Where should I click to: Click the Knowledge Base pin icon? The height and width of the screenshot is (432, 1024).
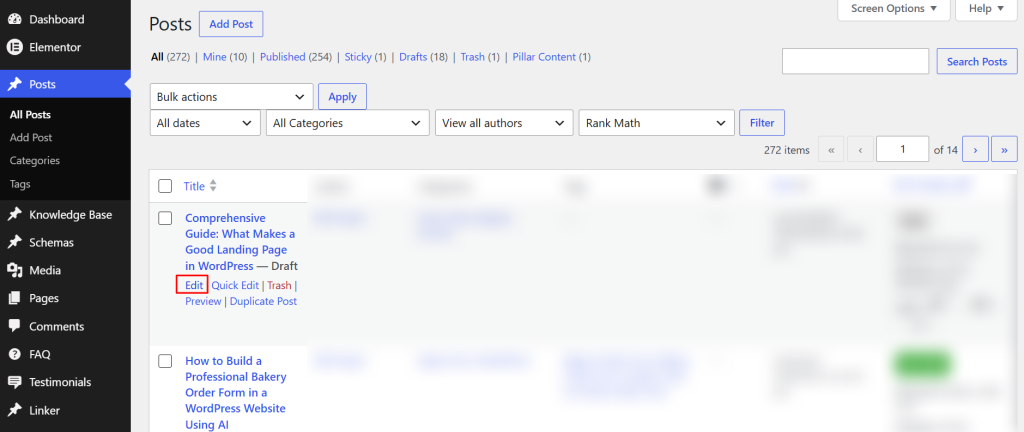[14, 215]
